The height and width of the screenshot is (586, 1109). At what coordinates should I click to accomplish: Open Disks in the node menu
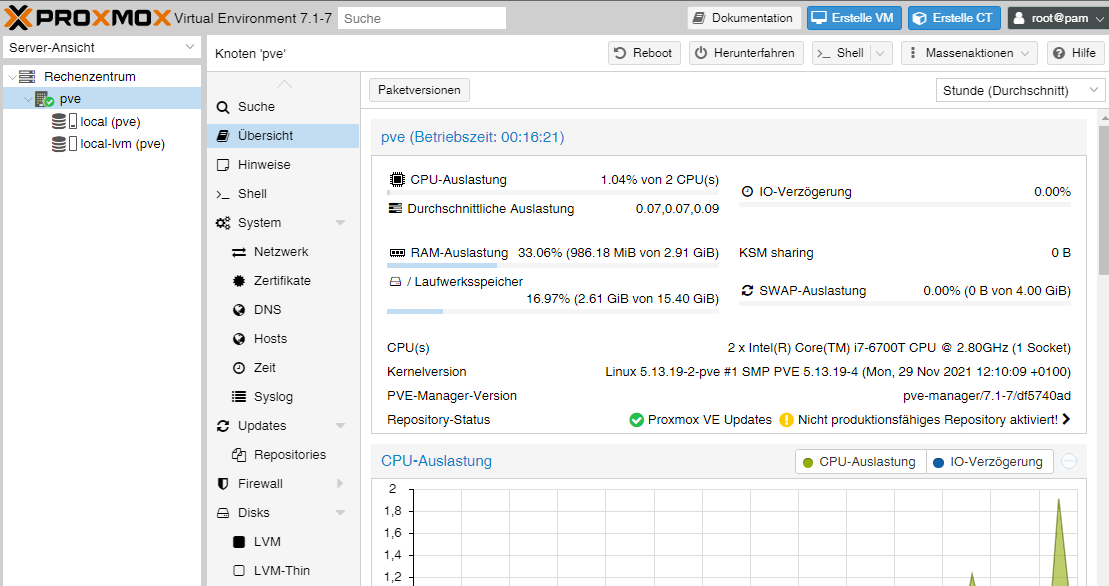pos(283,512)
